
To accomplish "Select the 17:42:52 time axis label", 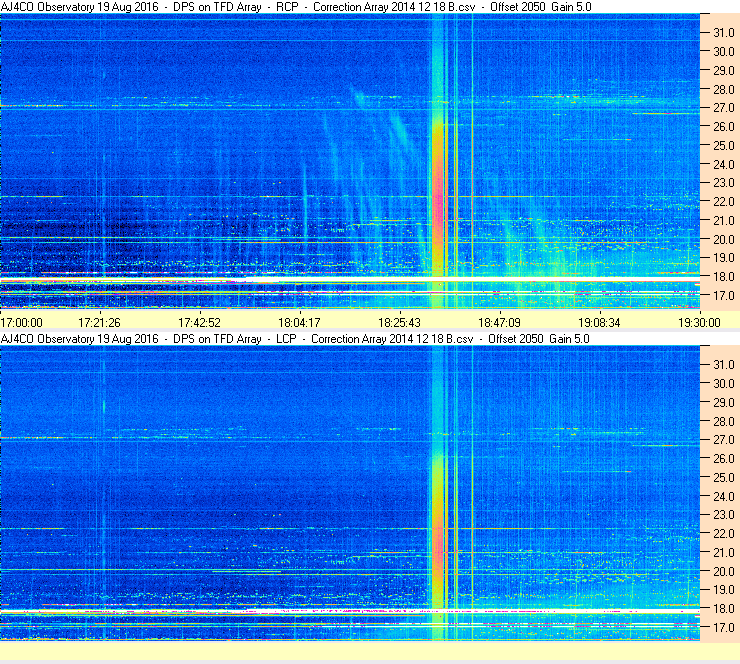I will point(199,323).
